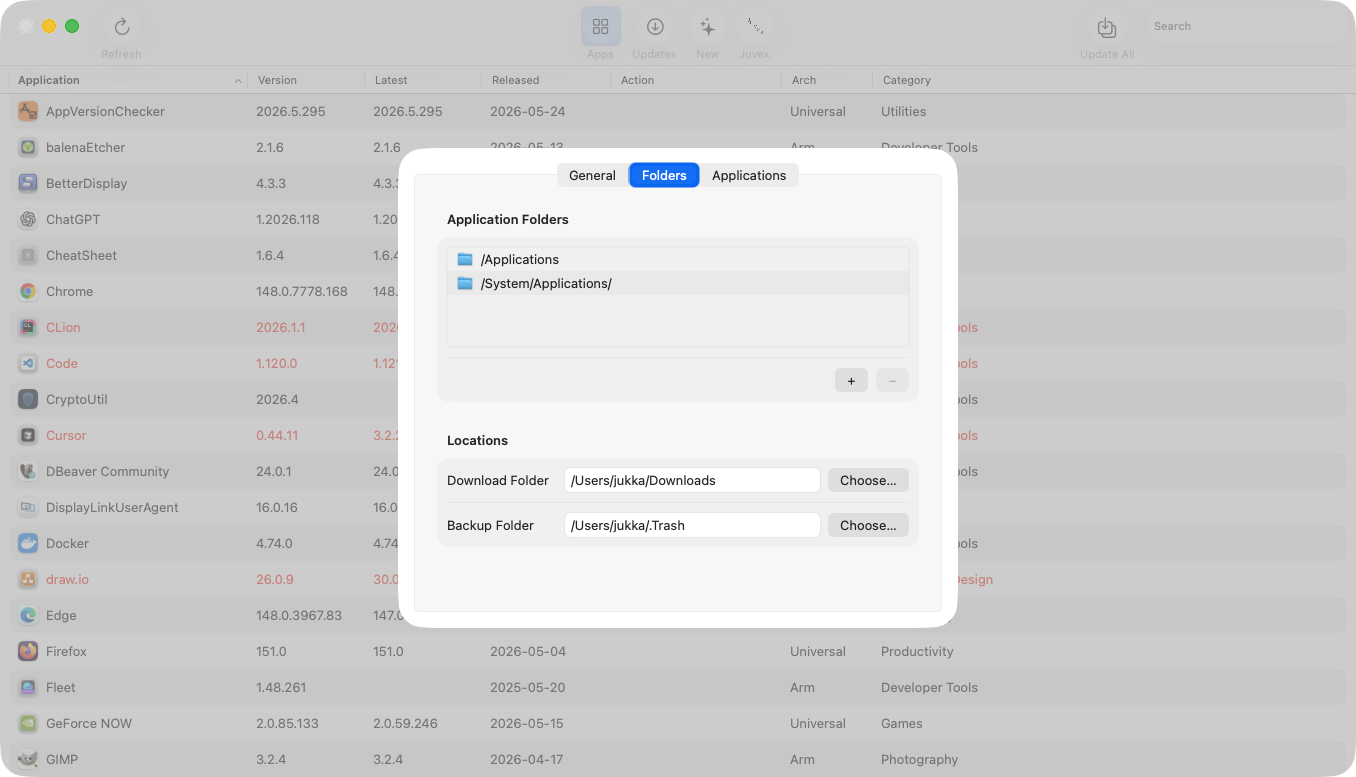This screenshot has height=777, width=1356.
Task: Click the Update All toolbar icon
Action: (1107, 27)
